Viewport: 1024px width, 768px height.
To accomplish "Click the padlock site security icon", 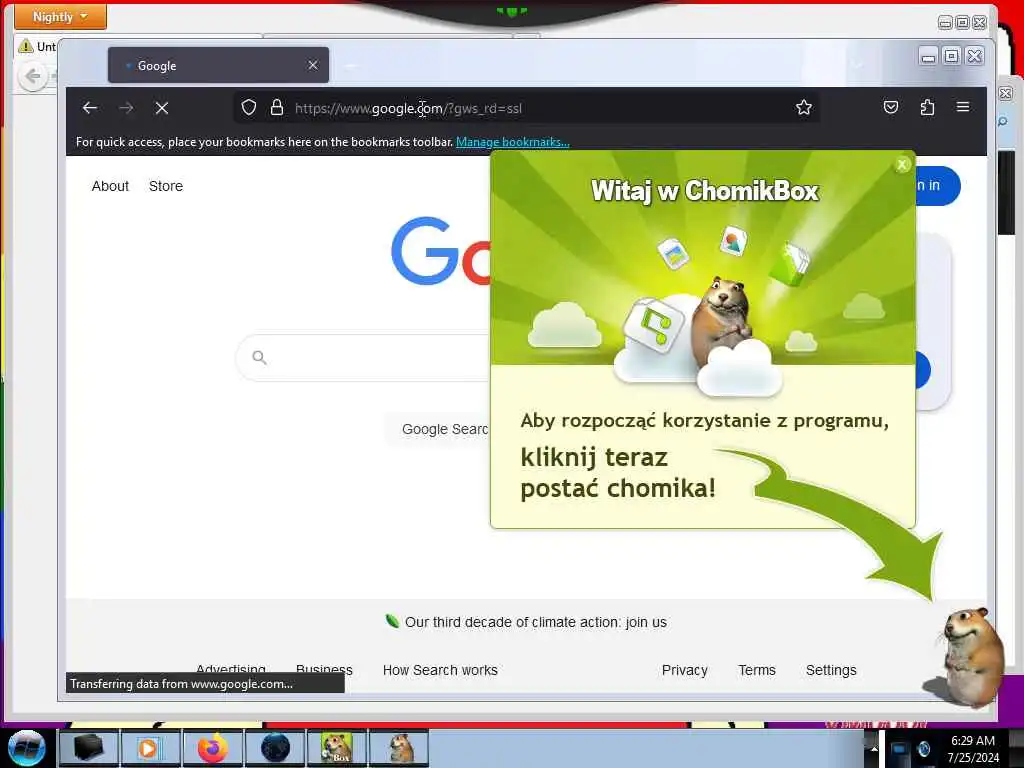I will tap(277, 107).
